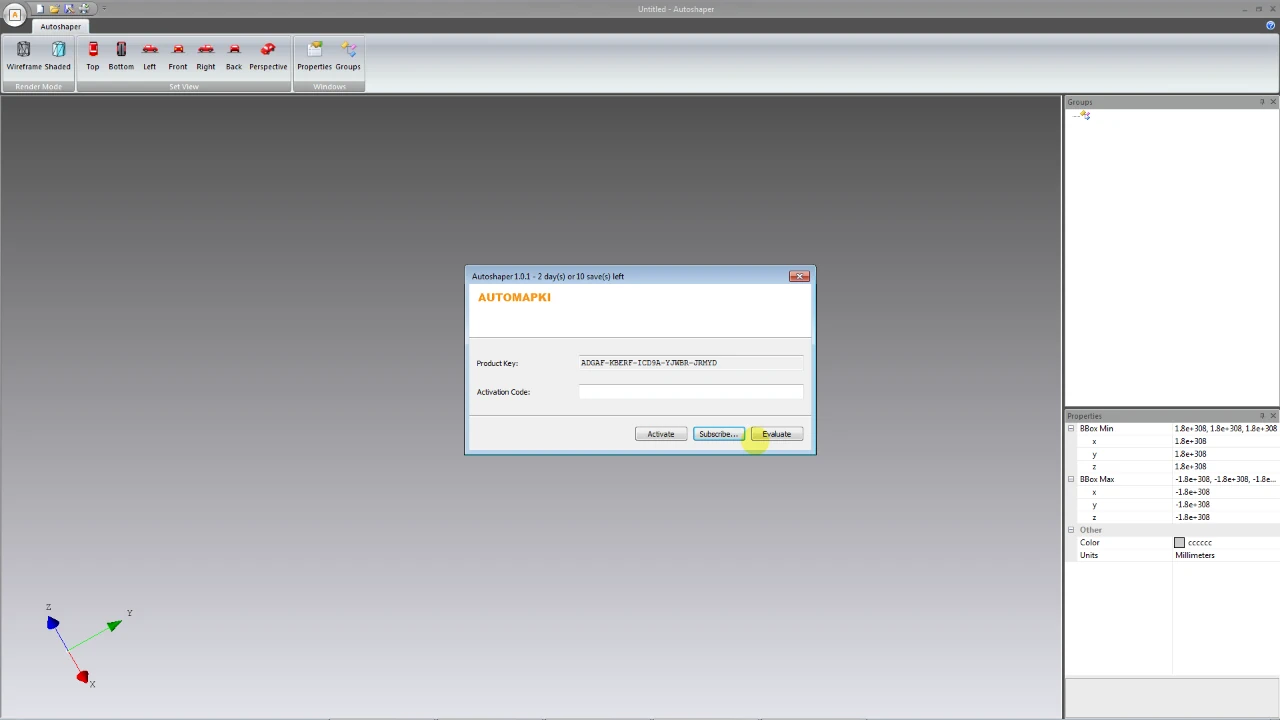Close the Autoshaper activation dialog
The image size is (1280, 720).
point(799,277)
